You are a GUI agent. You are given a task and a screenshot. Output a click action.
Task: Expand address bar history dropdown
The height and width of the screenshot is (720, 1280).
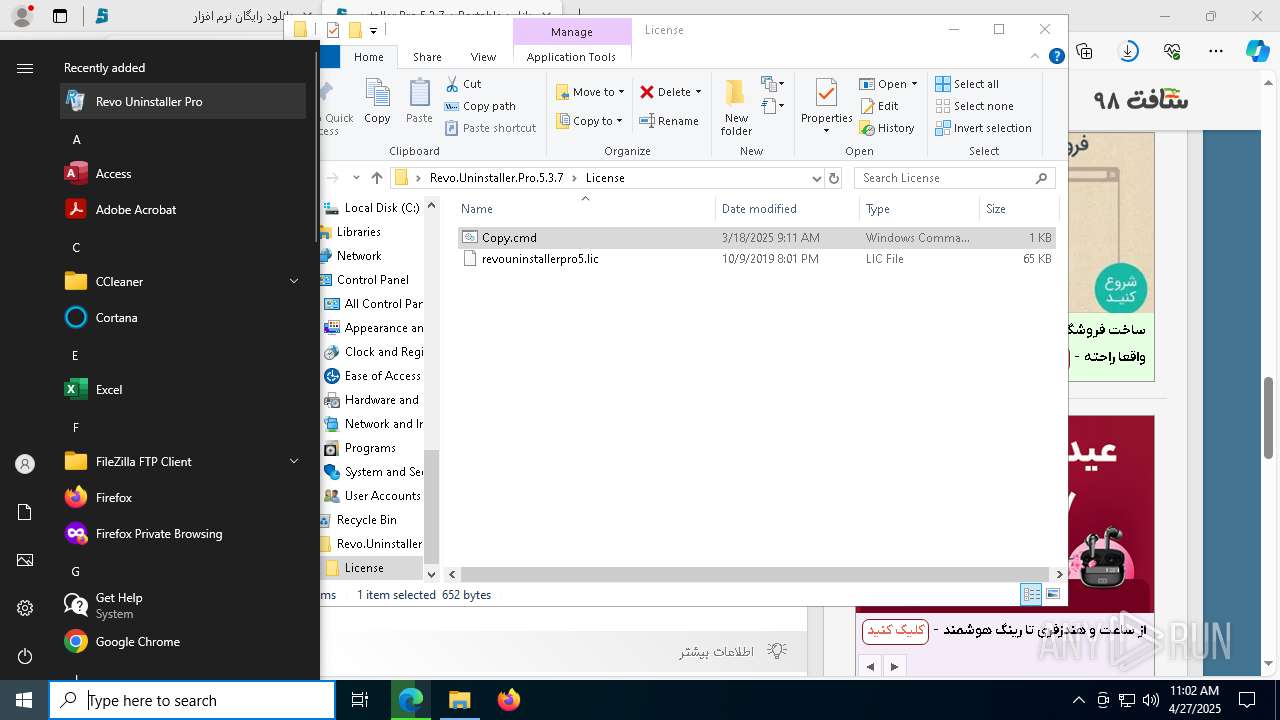pos(816,178)
